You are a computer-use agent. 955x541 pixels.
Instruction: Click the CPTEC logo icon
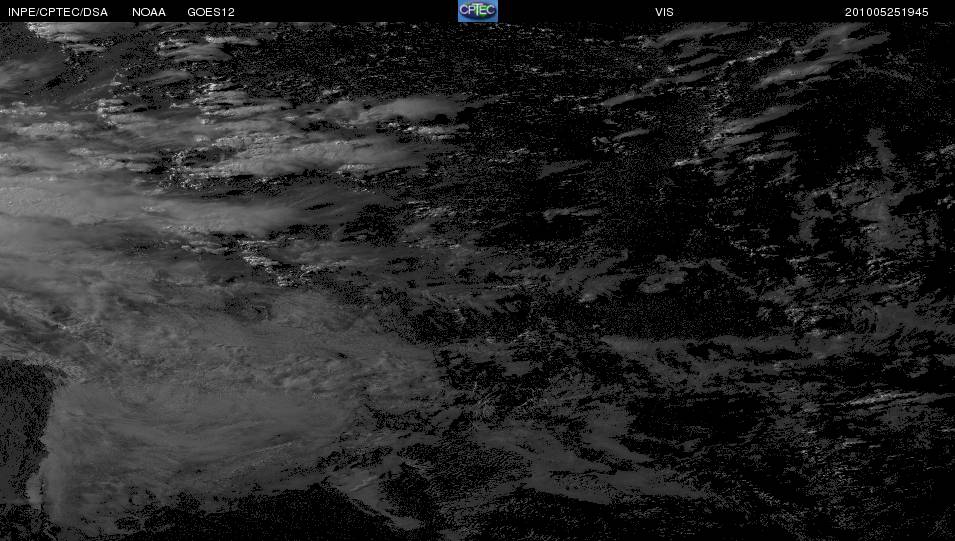[x=478, y=11]
